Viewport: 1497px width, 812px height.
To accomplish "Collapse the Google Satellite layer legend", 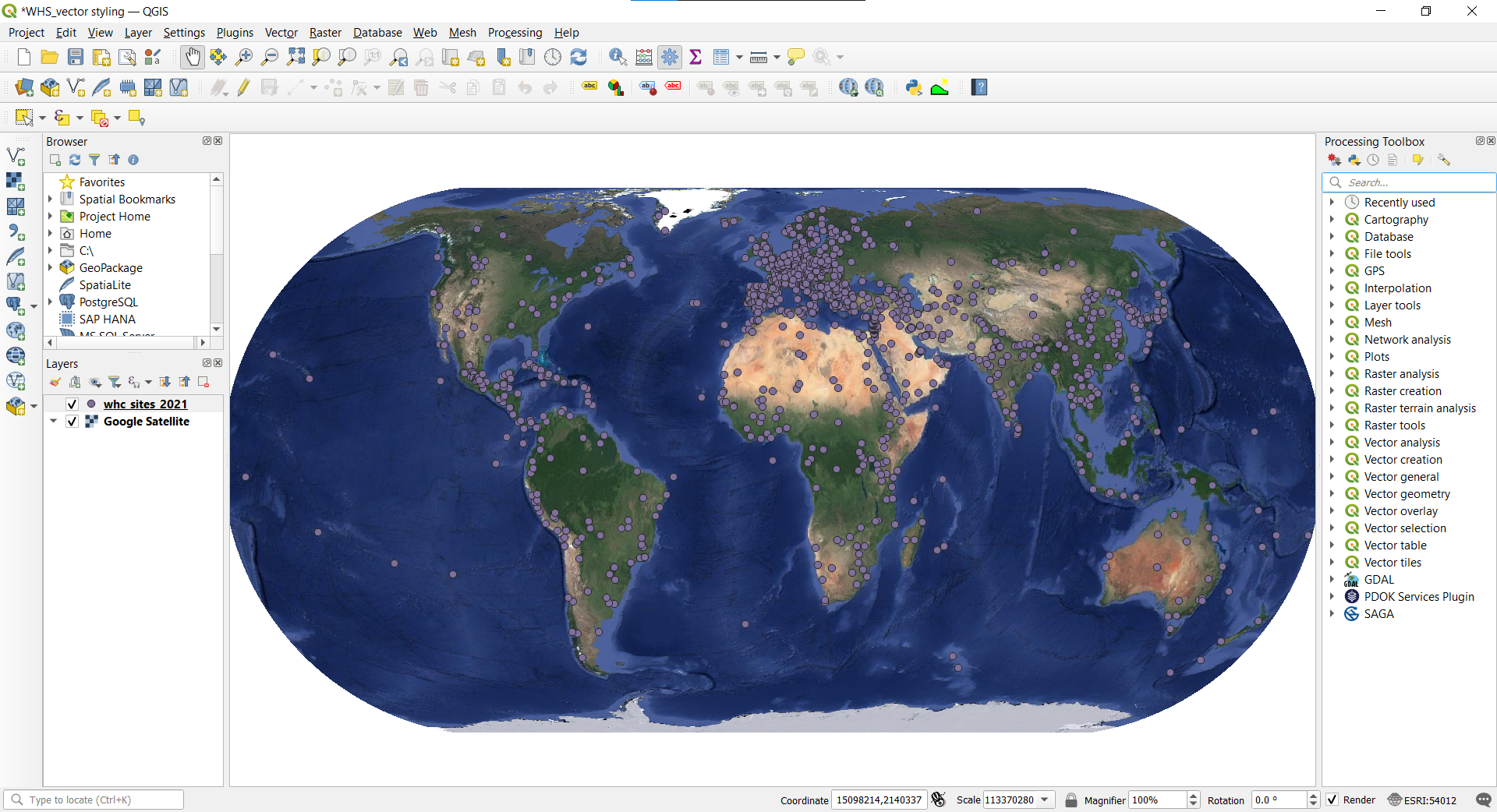I will (x=54, y=422).
